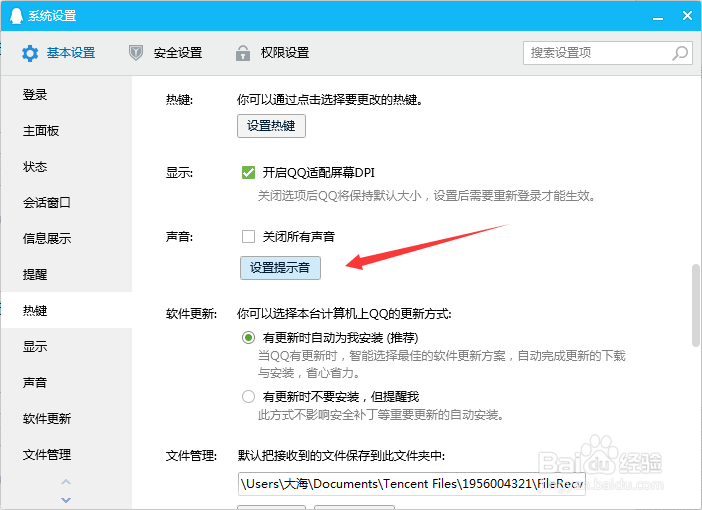Uncheck 开启QQ适配屏幕DPI checkbox
The image size is (702, 510).
248,172
